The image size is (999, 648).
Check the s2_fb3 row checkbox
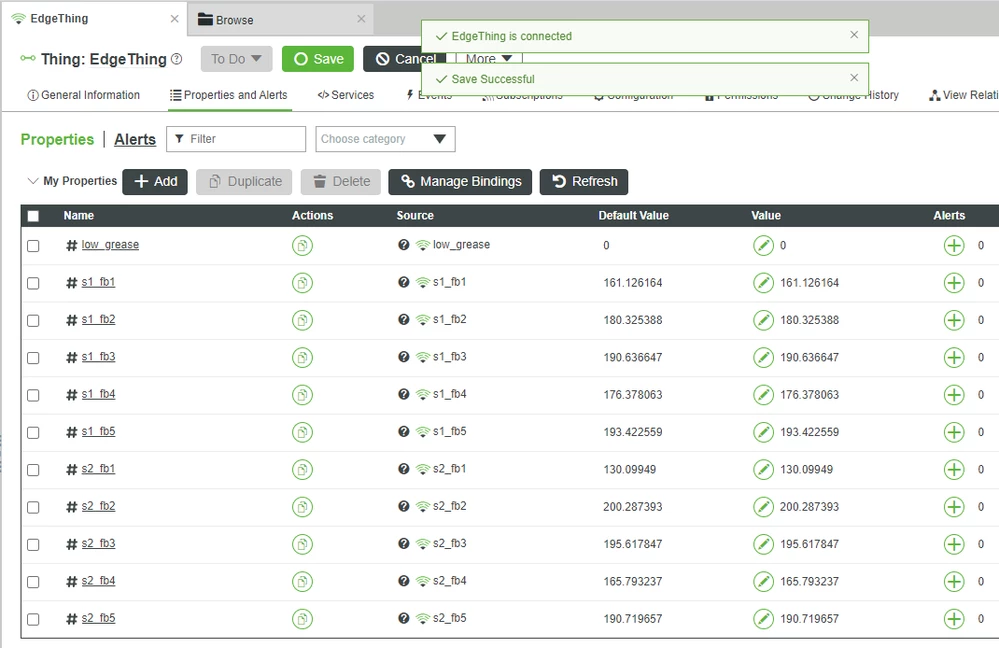coord(33,545)
